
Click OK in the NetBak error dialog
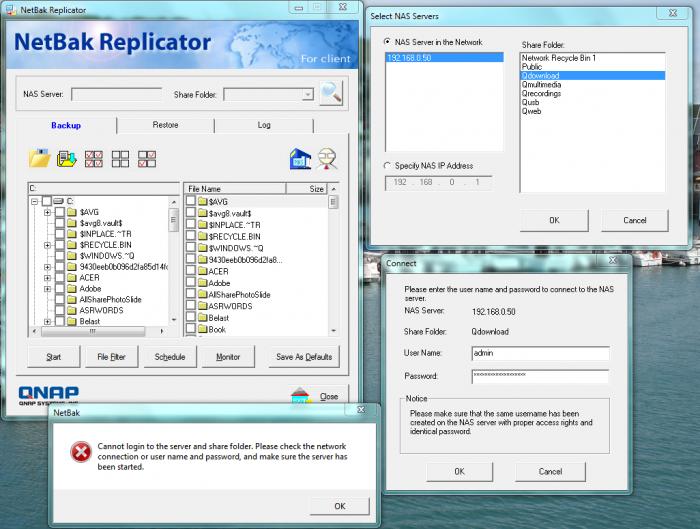pos(340,506)
